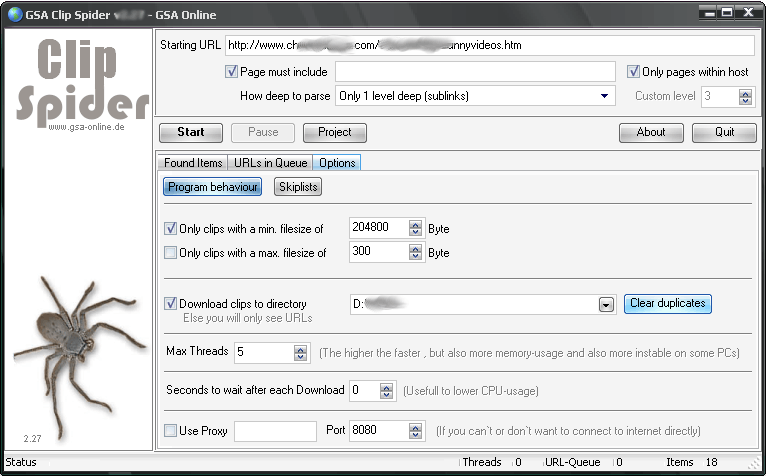Screen dimensions: 766x476
Task: Enable the Use Proxy checkbox
Action: pos(170,431)
